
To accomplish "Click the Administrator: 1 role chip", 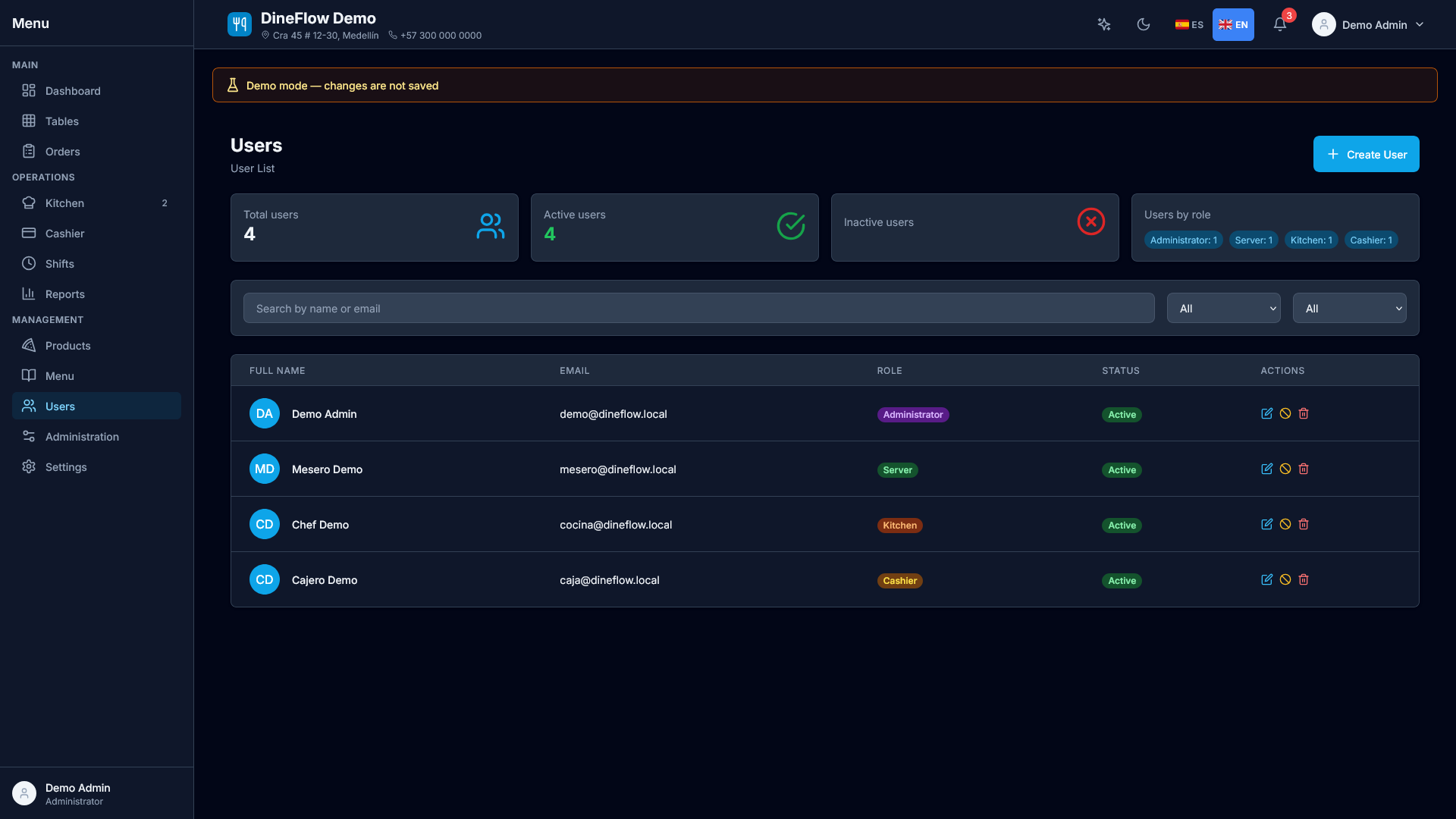I will (x=1183, y=240).
